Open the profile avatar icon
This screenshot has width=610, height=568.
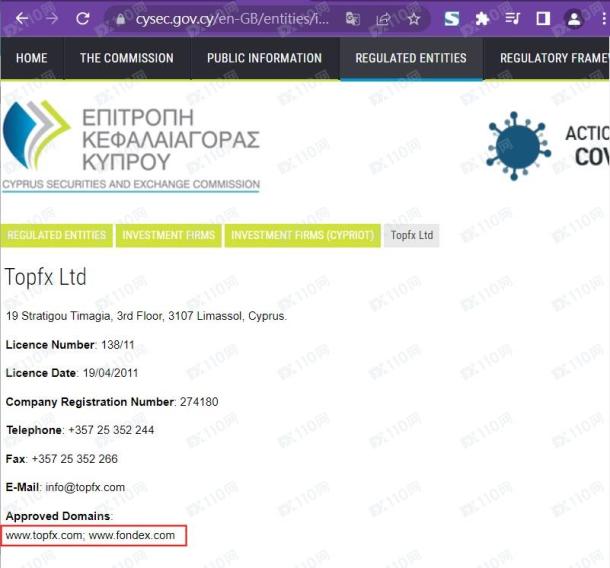click(x=574, y=19)
